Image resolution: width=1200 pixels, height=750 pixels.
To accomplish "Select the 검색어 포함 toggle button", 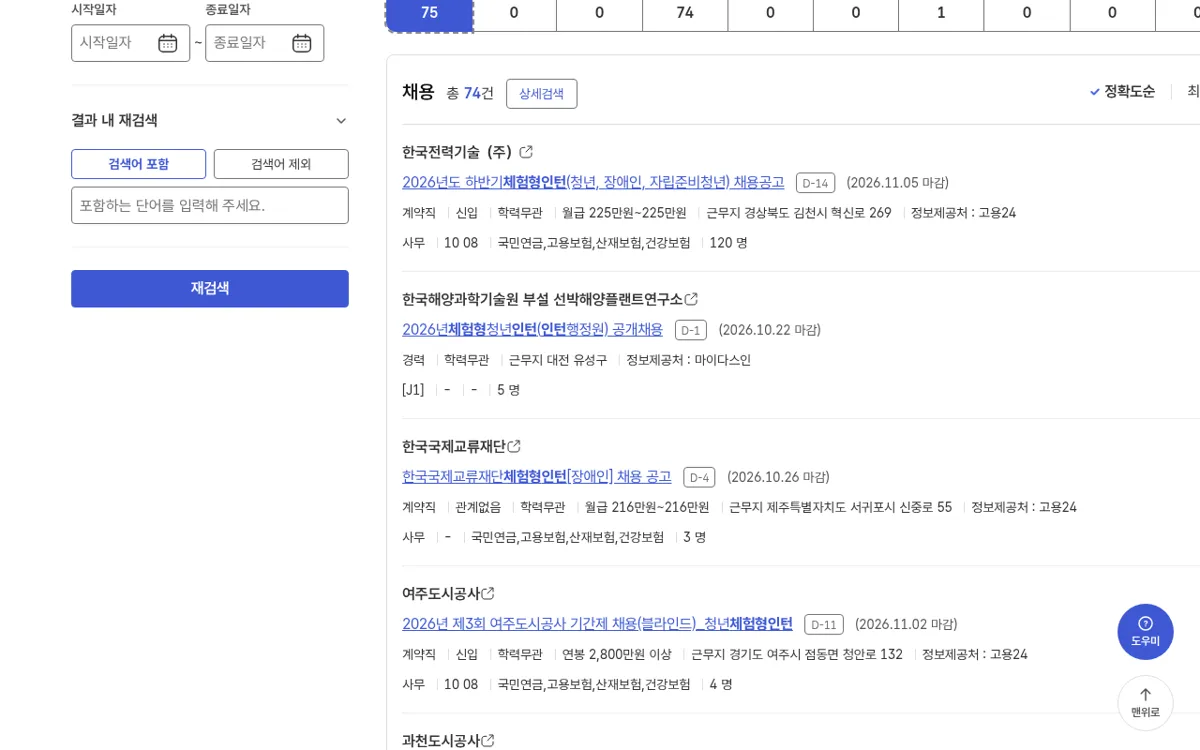I will (x=138, y=164).
